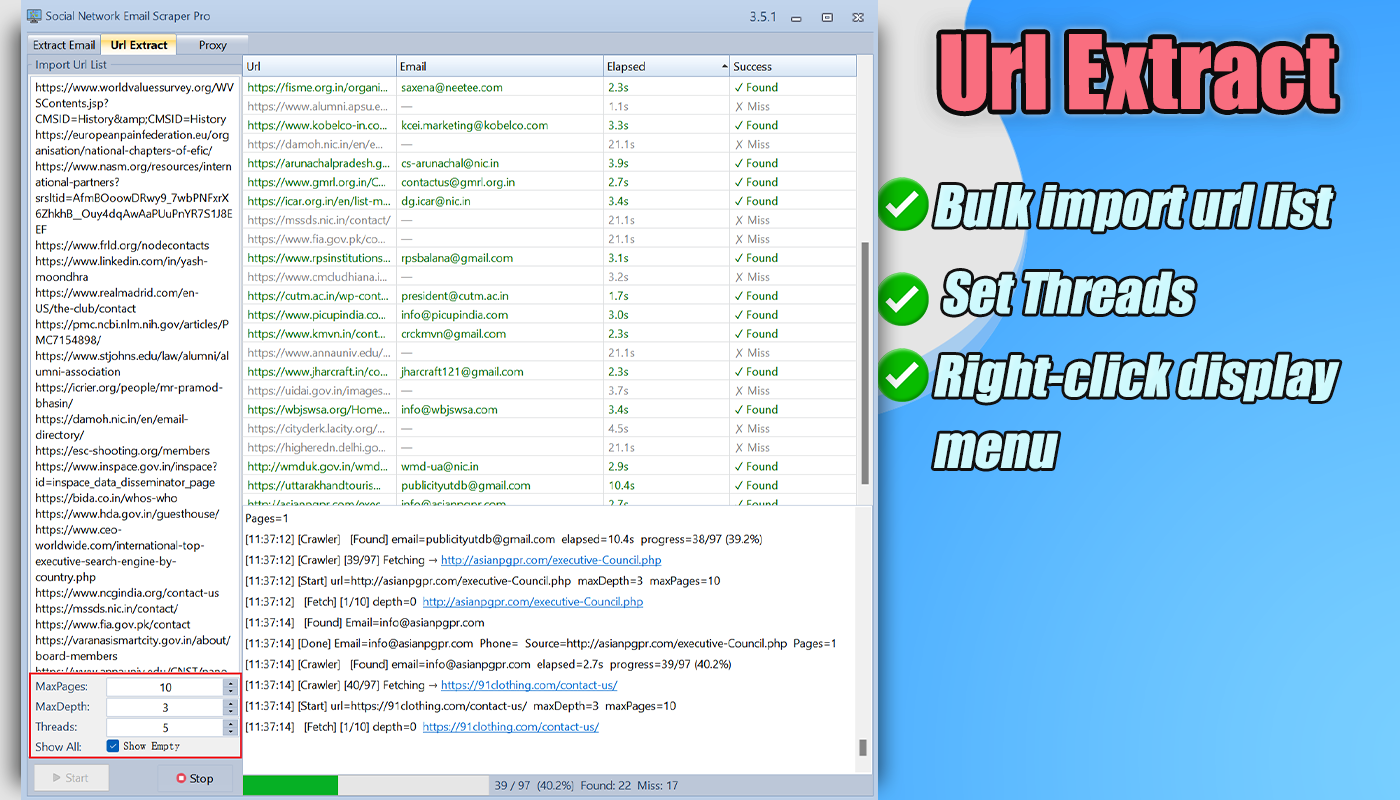Click the Threads value field showing 5
The height and width of the screenshot is (800, 1400).
tap(165, 727)
